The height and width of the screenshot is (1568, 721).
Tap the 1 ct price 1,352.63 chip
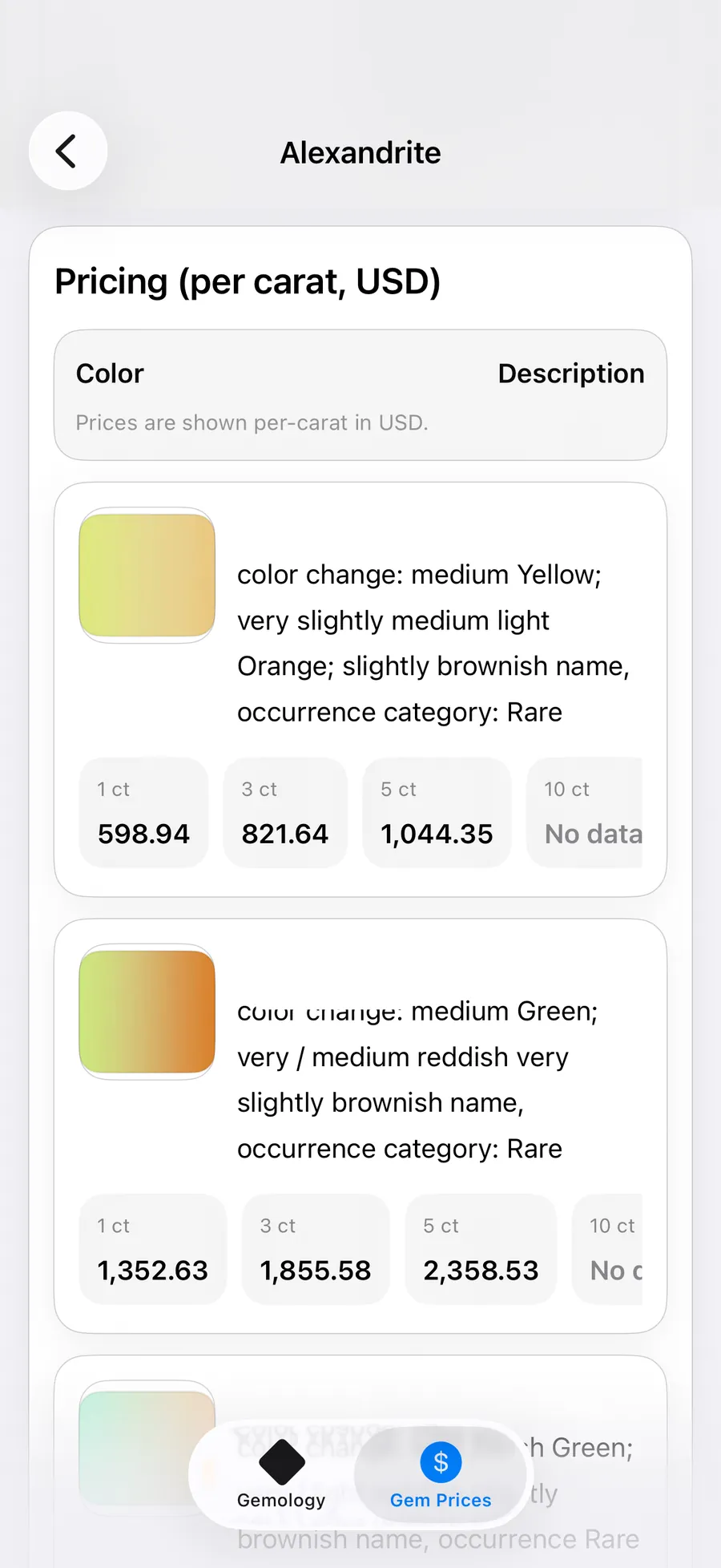point(153,1249)
